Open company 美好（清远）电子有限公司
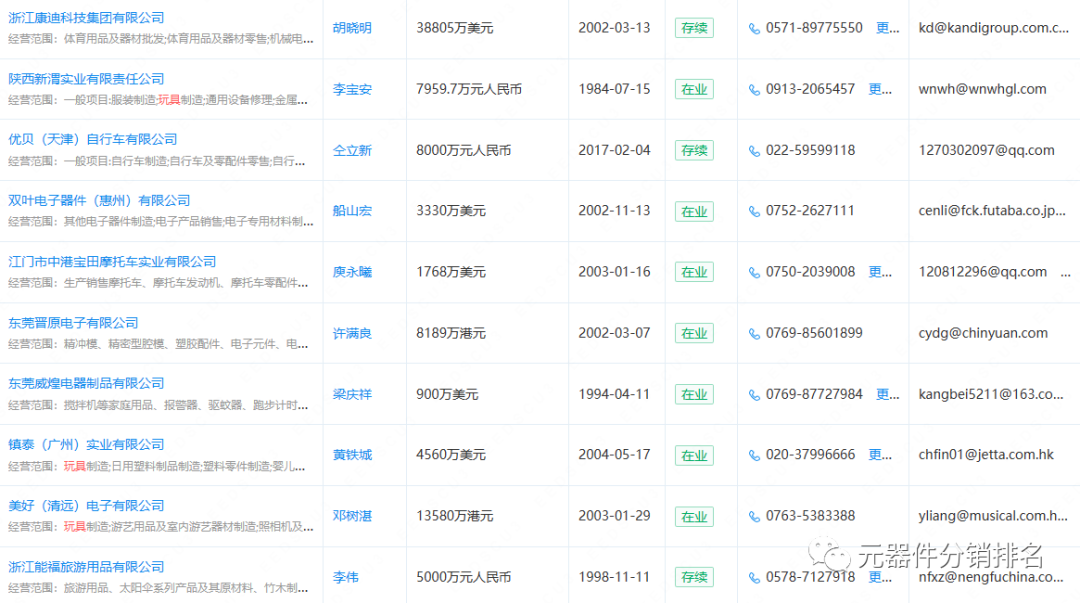1080x603 pixels. (86, 506)
